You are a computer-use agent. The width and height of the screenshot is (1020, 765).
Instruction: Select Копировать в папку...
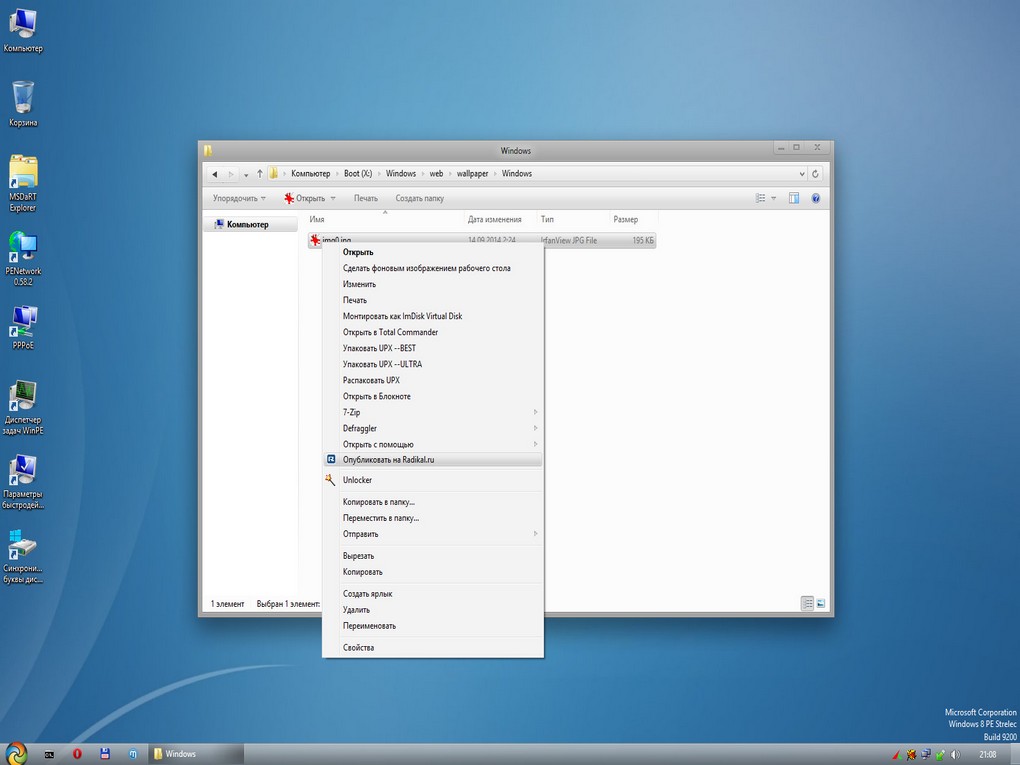(x=433, y=502)
